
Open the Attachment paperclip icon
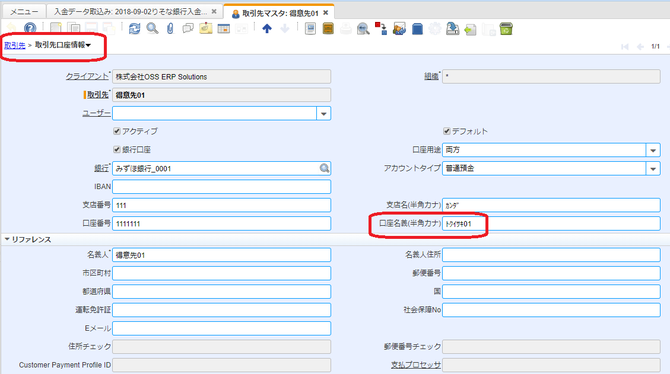[x=170, y=29]
